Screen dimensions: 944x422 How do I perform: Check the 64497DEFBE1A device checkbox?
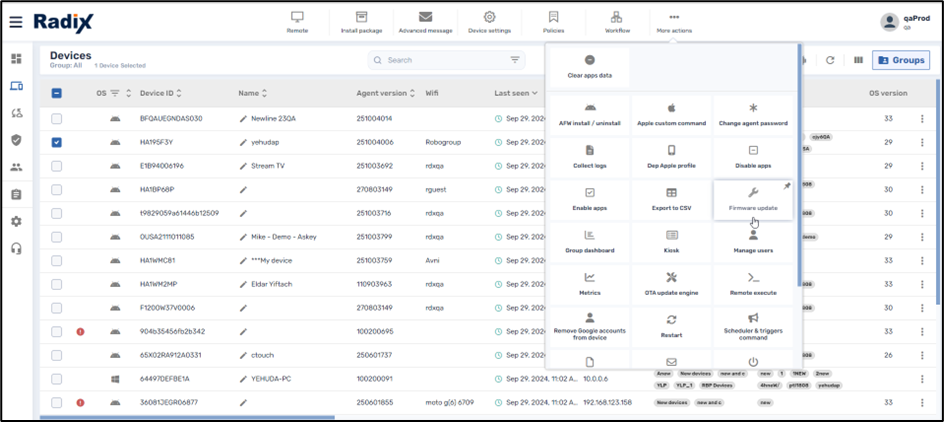56,379
